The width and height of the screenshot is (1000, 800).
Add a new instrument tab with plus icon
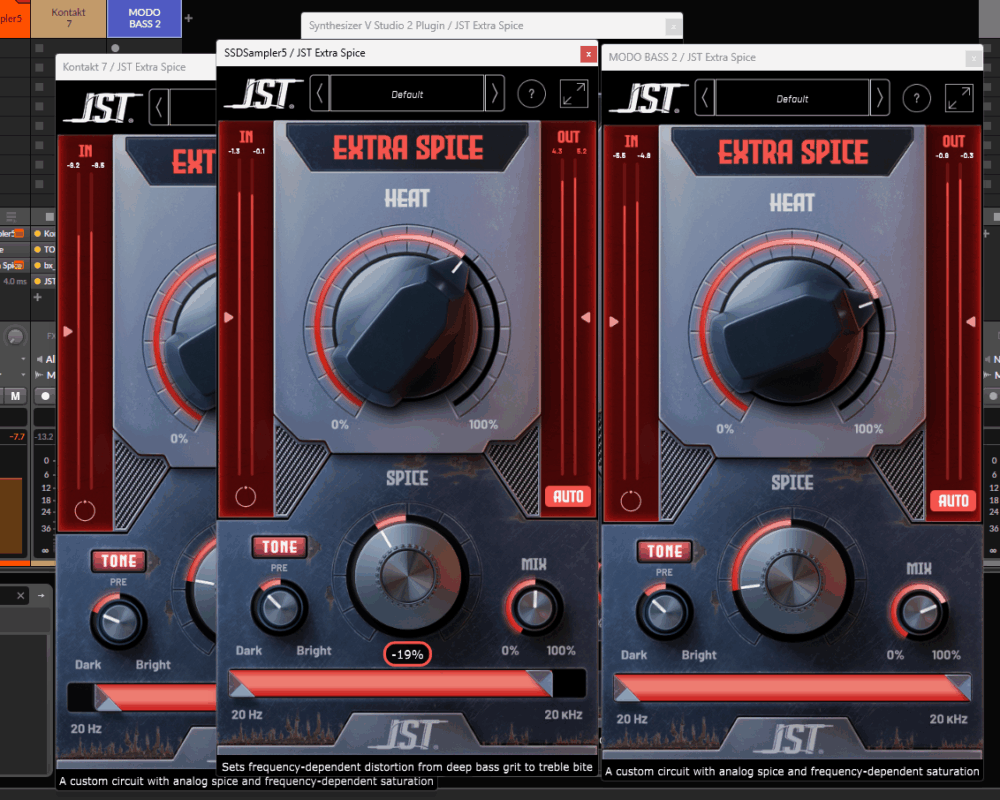189,18
